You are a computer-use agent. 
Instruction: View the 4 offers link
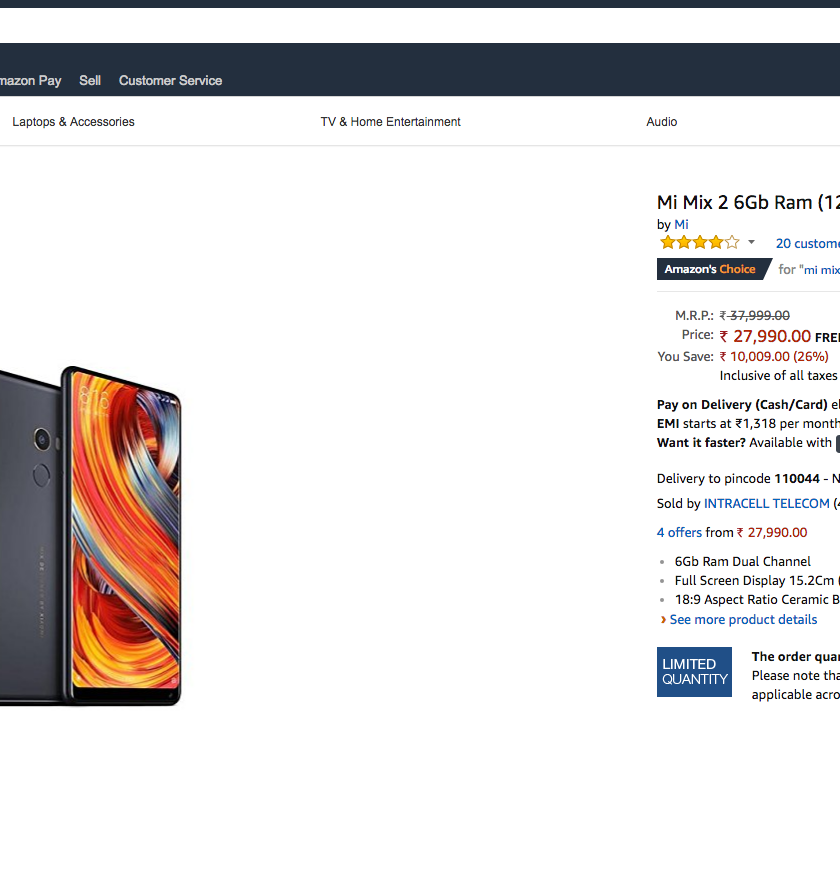click(679, 533)
